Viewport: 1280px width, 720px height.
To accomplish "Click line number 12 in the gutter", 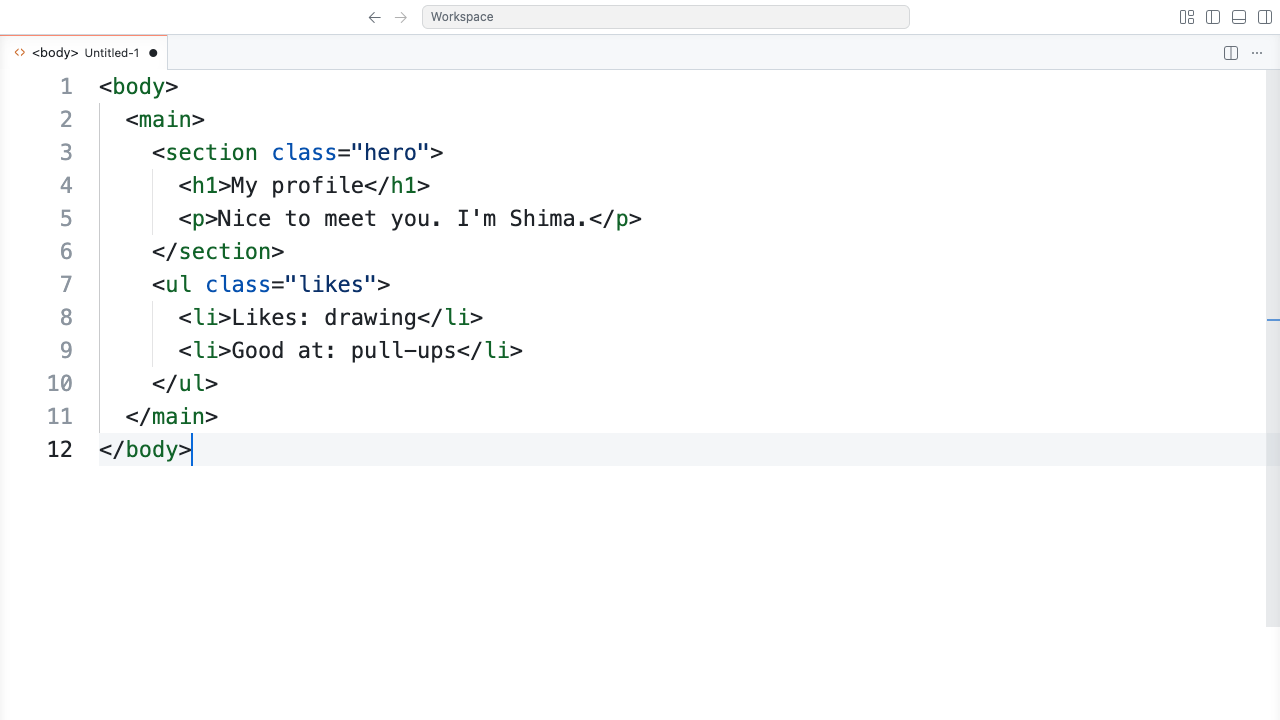I will click(60, 450).
